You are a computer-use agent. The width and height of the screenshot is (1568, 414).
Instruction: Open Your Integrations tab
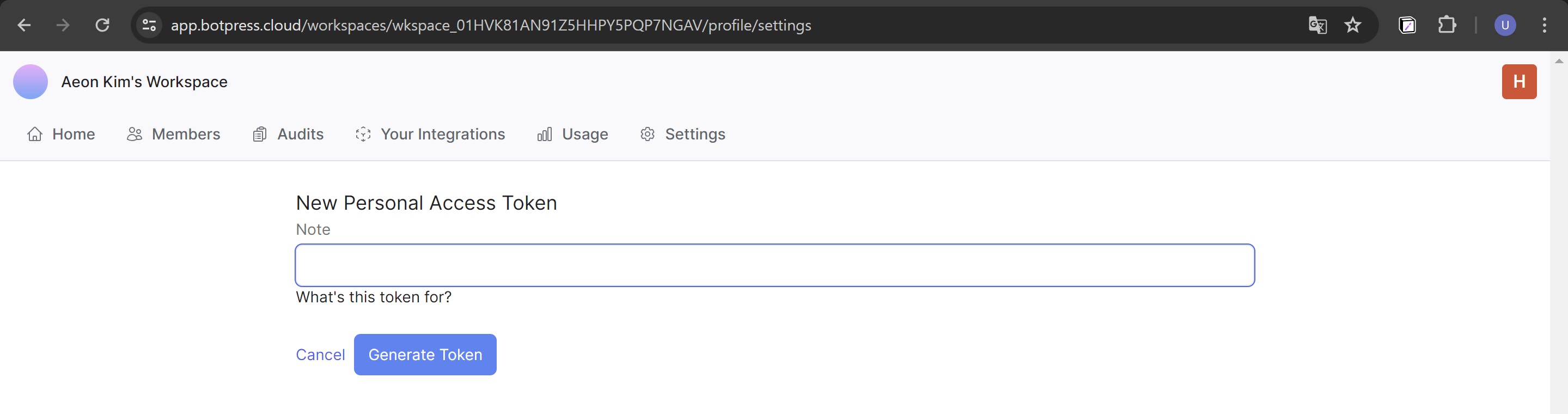point(430,134)
